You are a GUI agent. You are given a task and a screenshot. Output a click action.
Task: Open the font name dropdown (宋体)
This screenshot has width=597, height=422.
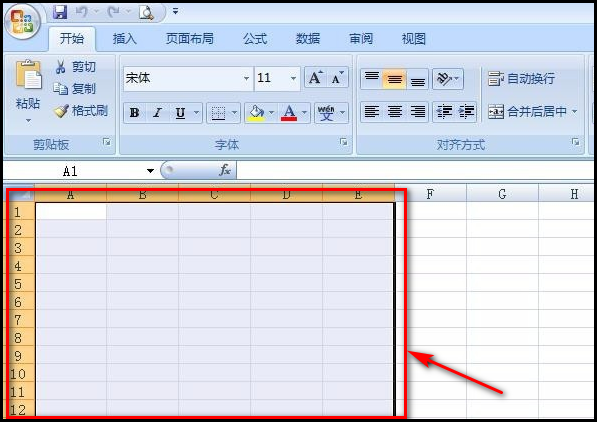(246, 78)
